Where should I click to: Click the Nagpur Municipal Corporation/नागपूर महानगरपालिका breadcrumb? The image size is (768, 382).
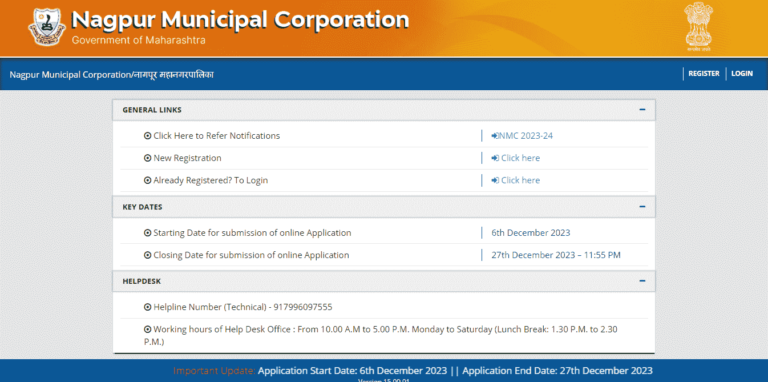[x=112, y=75]
